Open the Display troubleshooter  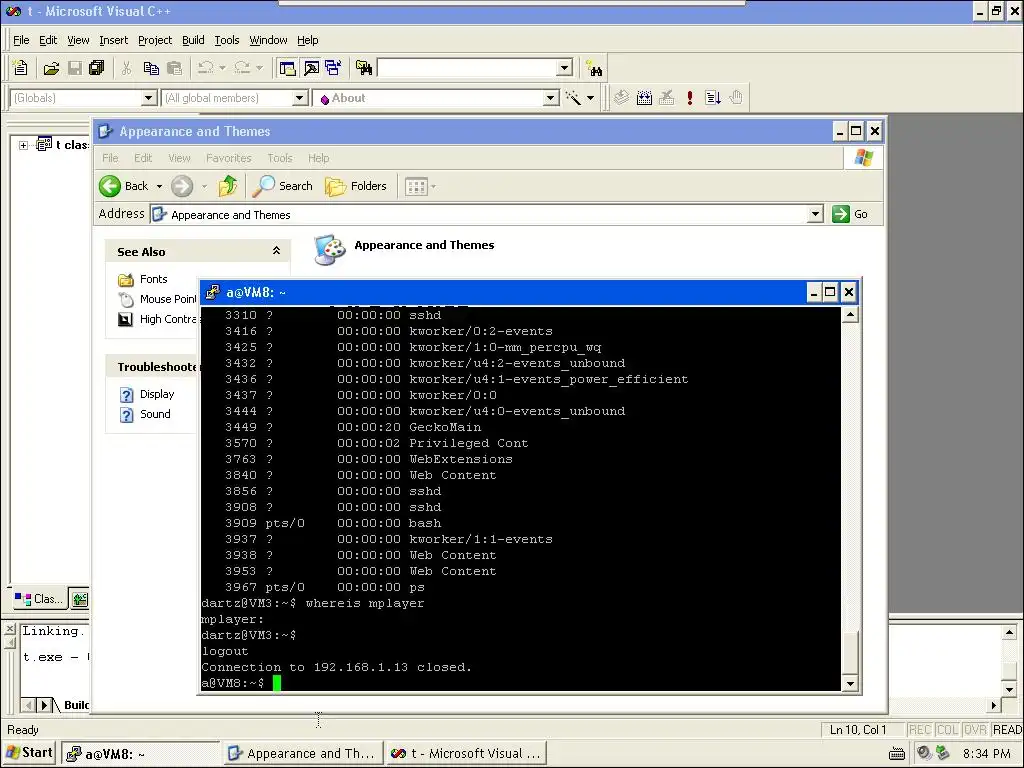pos(157,394)
